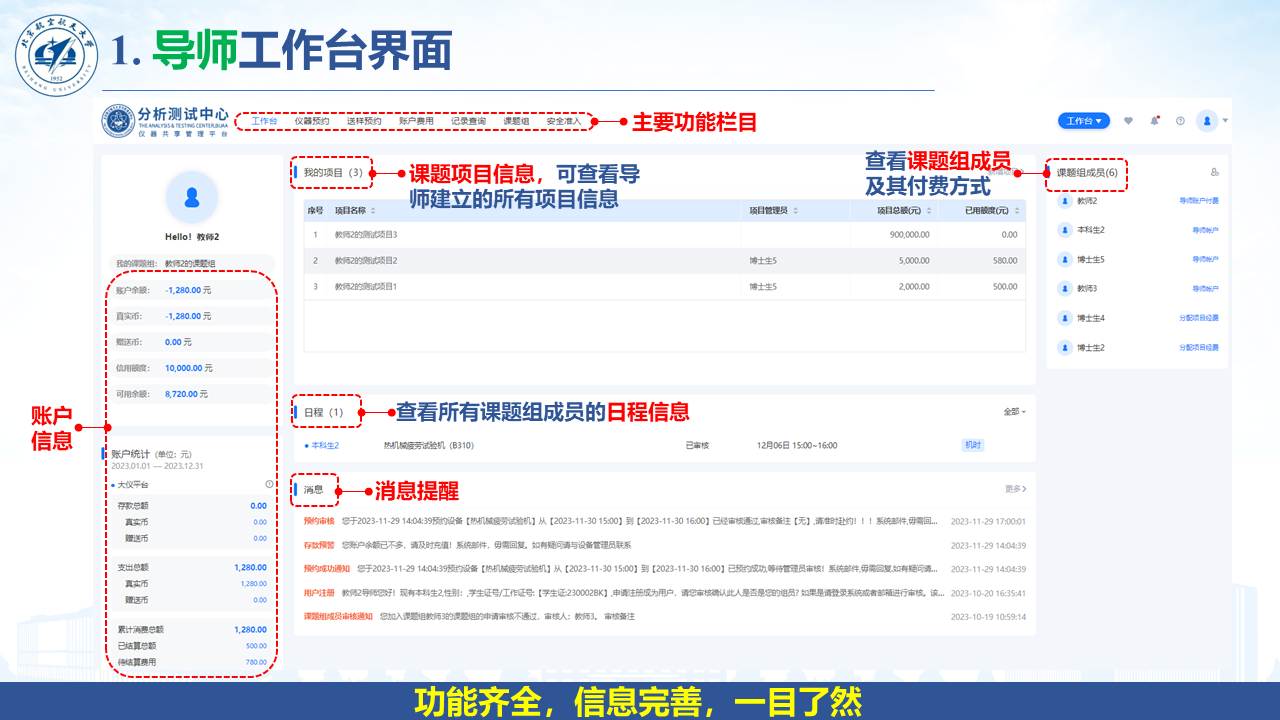The height and width of the screenshot is (720, 1280).
Task: Go to the 账户费用 menu item
Action: (416, 121)
